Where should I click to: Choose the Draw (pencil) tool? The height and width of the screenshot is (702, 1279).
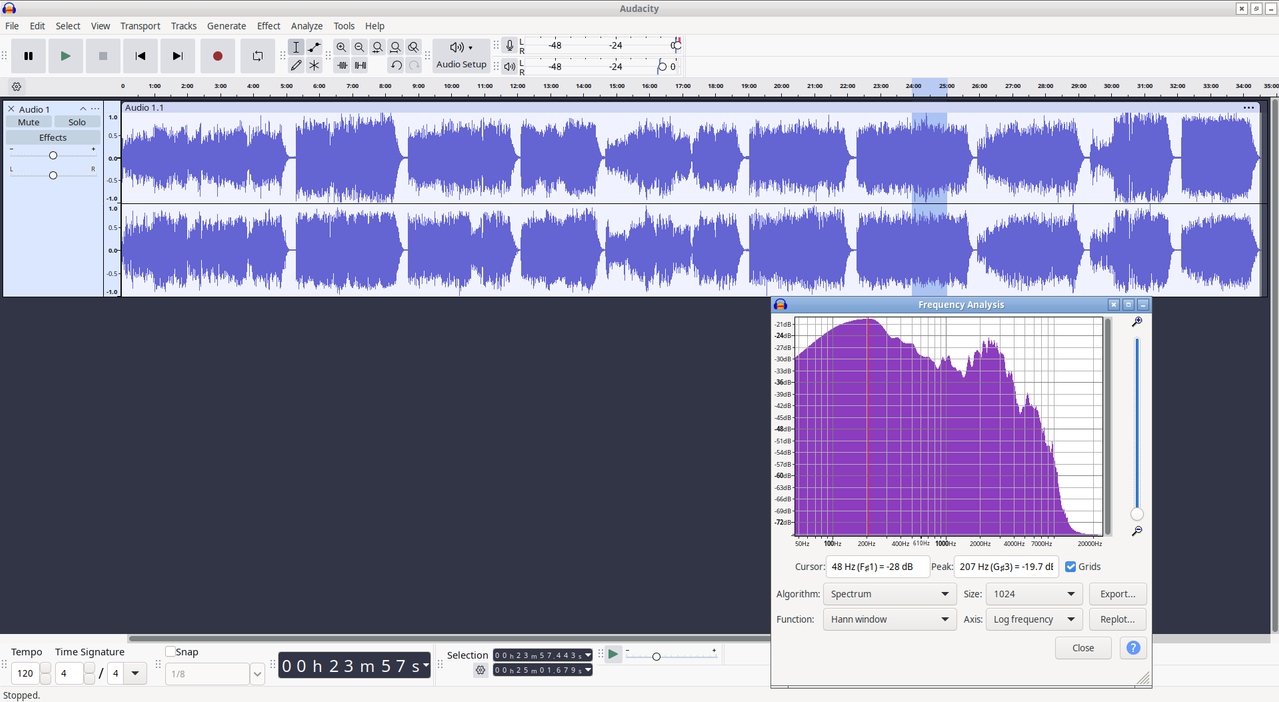[x=296, y=65]
